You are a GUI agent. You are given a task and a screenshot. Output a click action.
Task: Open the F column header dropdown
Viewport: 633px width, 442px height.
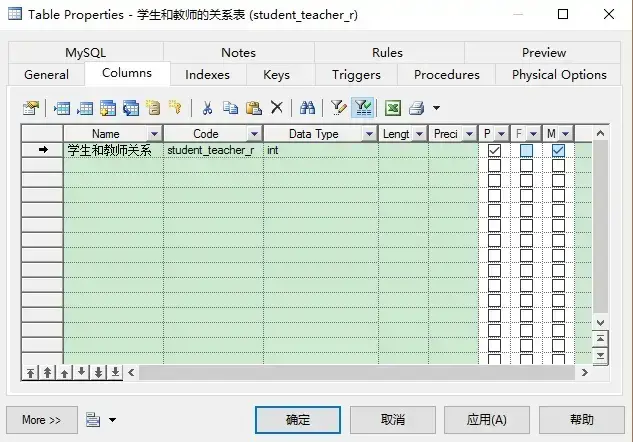tap(533, 134)
